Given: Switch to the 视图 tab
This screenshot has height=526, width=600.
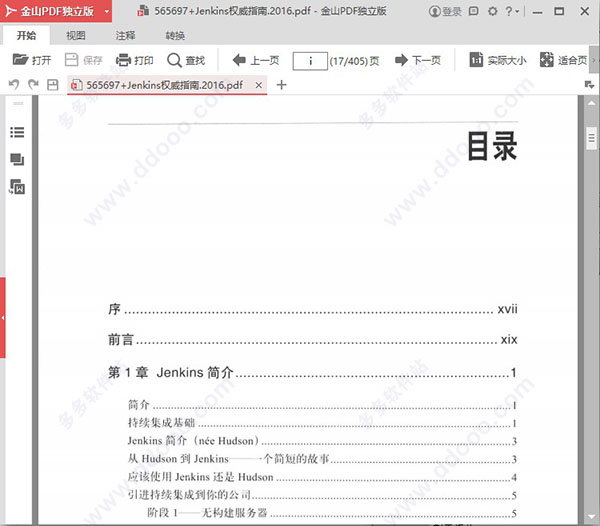Looking at the screenshot, I should click(75, 36).
